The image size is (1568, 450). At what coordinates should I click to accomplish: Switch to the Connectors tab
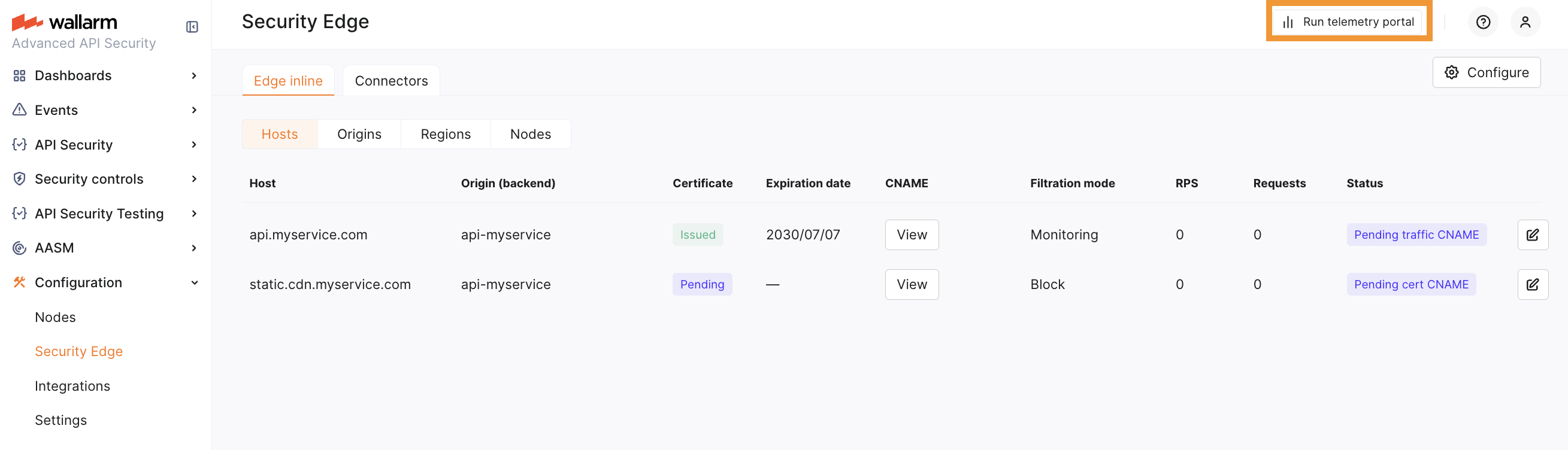[391, 81]
